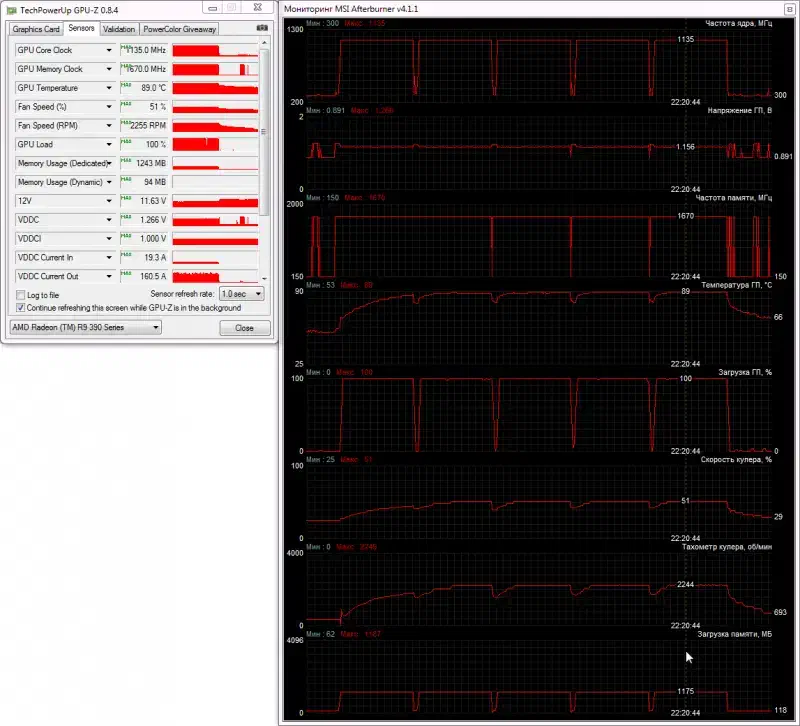
Task: Minimize the GPU-Z window
Action: [x=210, y=9]
